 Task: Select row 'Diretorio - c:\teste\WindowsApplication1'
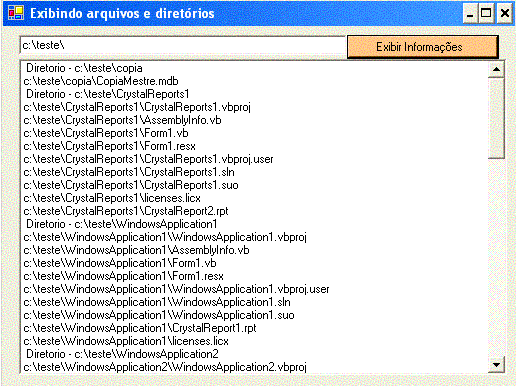coord(255,224)
